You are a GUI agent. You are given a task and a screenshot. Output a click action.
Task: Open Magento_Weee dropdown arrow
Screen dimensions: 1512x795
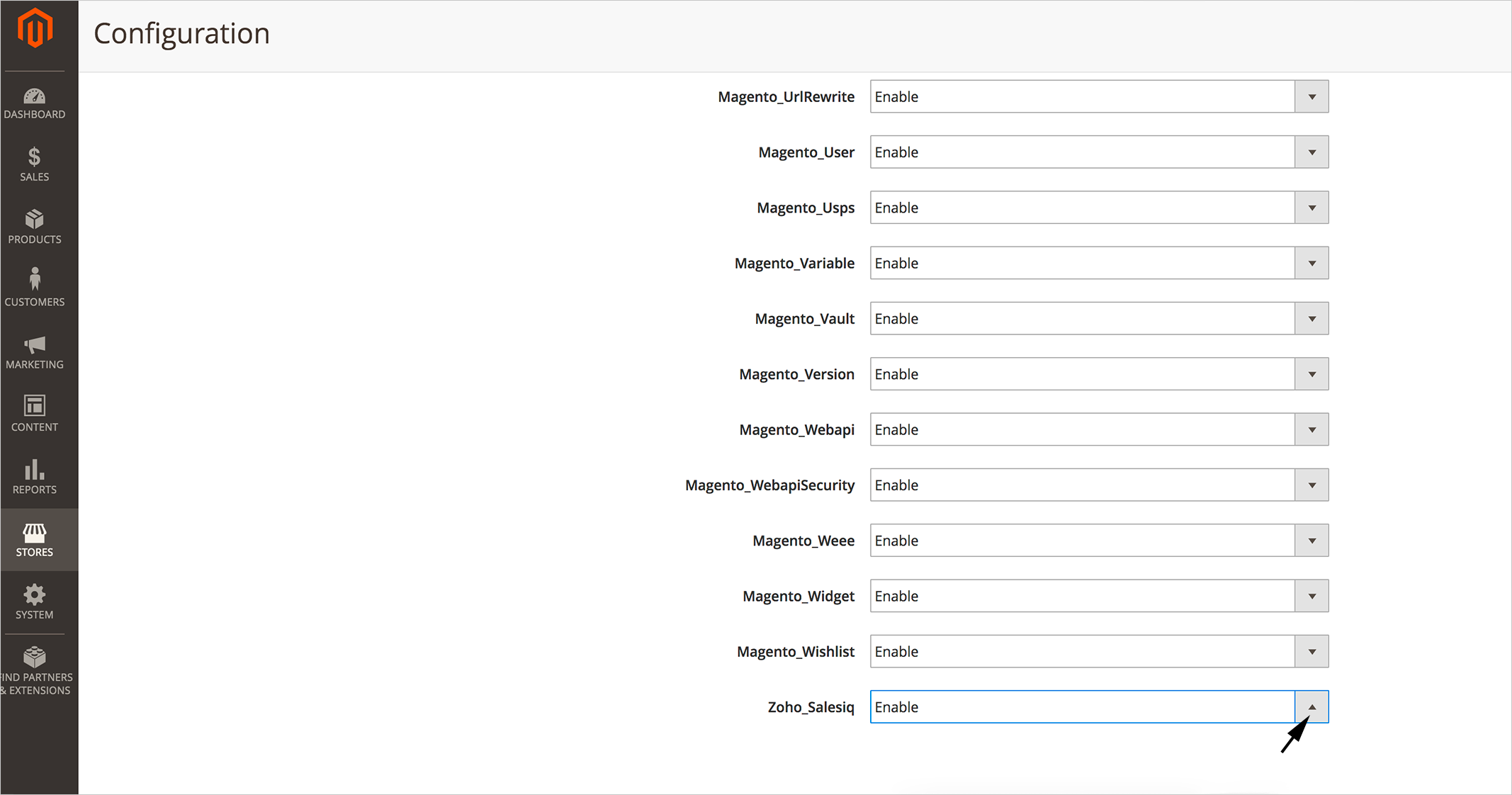click(1311, 541)
